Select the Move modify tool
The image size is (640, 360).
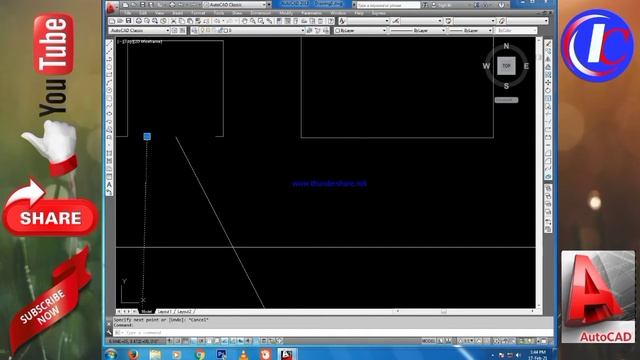point(548,83)
